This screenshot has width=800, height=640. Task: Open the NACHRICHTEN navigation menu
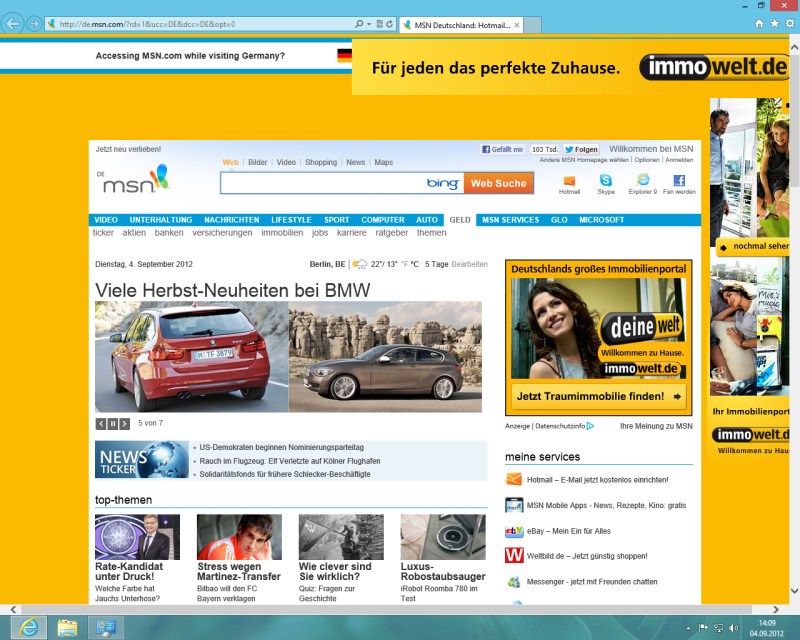click(232, 219)
